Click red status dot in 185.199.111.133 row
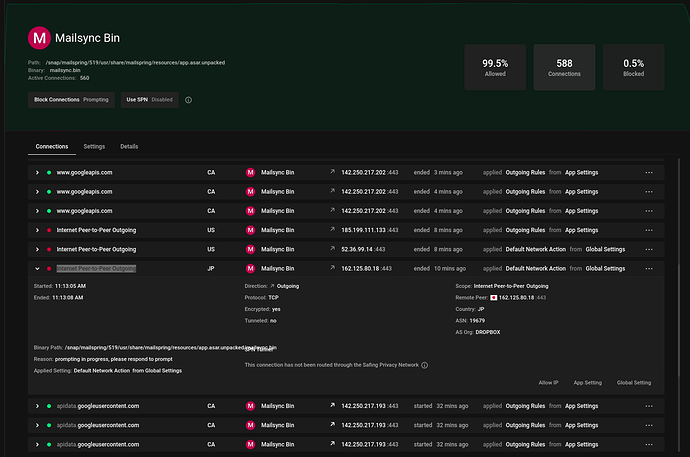The image size is (690, 457). (x=49, y=230)
